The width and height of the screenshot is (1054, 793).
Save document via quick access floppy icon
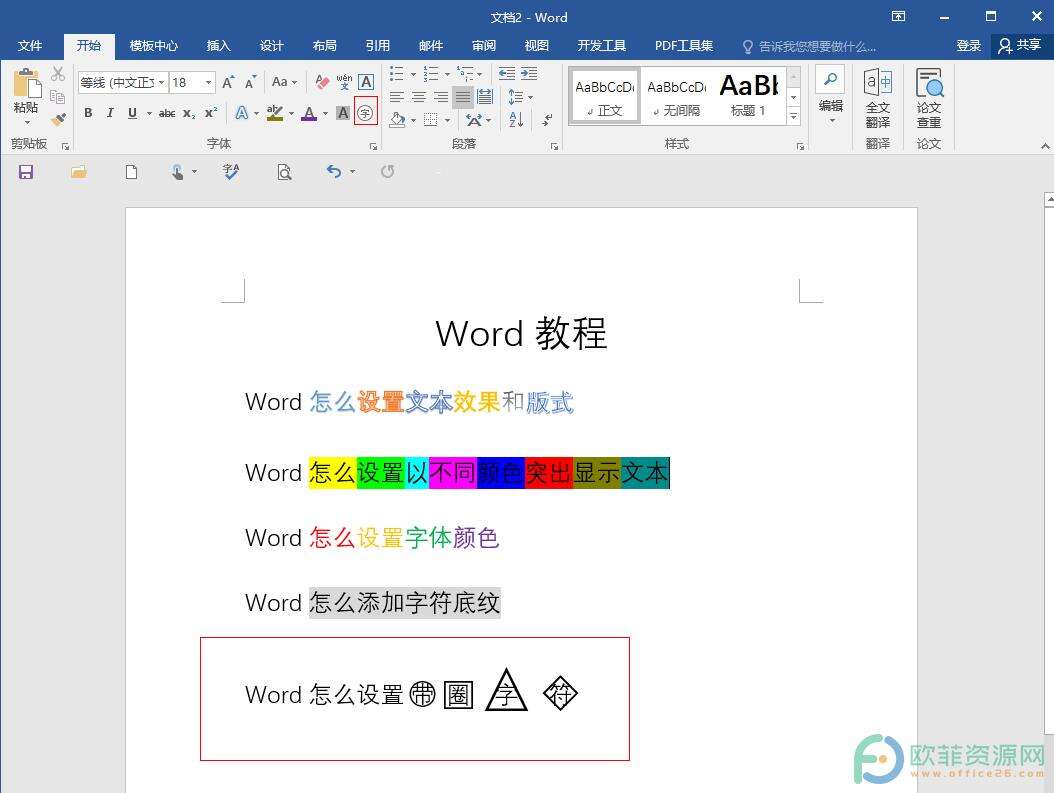[26, 172]
